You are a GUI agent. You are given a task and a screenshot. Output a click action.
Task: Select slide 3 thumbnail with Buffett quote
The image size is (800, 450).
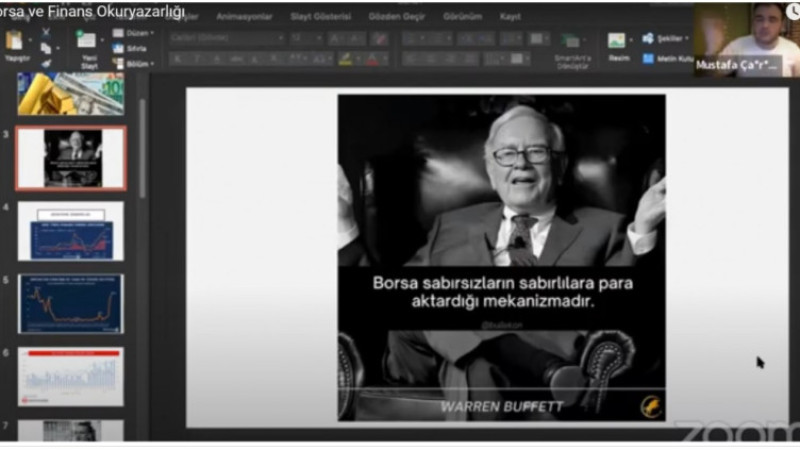(71, 158)
